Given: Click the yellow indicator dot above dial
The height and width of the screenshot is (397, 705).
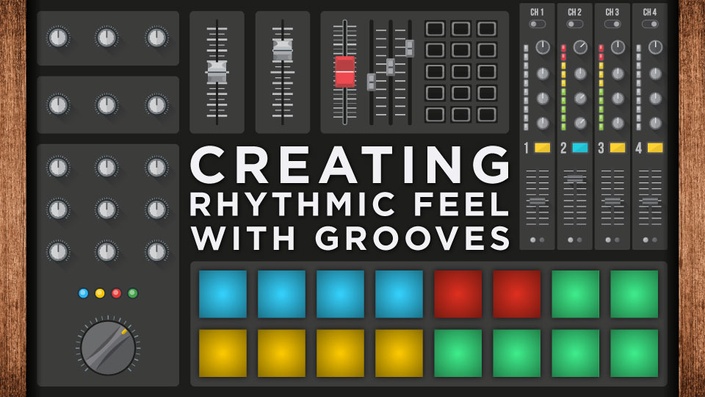Looking at the screenshot, I should (x=100, y=294).
